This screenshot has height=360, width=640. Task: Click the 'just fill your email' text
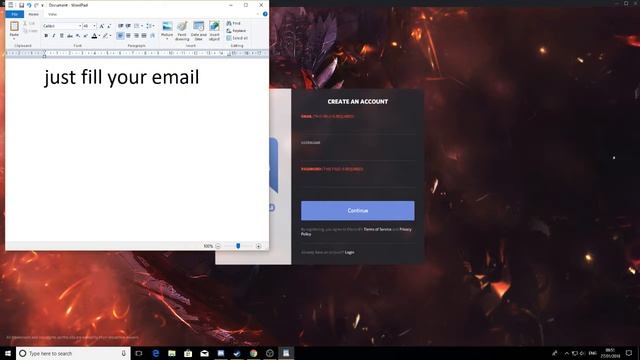(122, 77)
